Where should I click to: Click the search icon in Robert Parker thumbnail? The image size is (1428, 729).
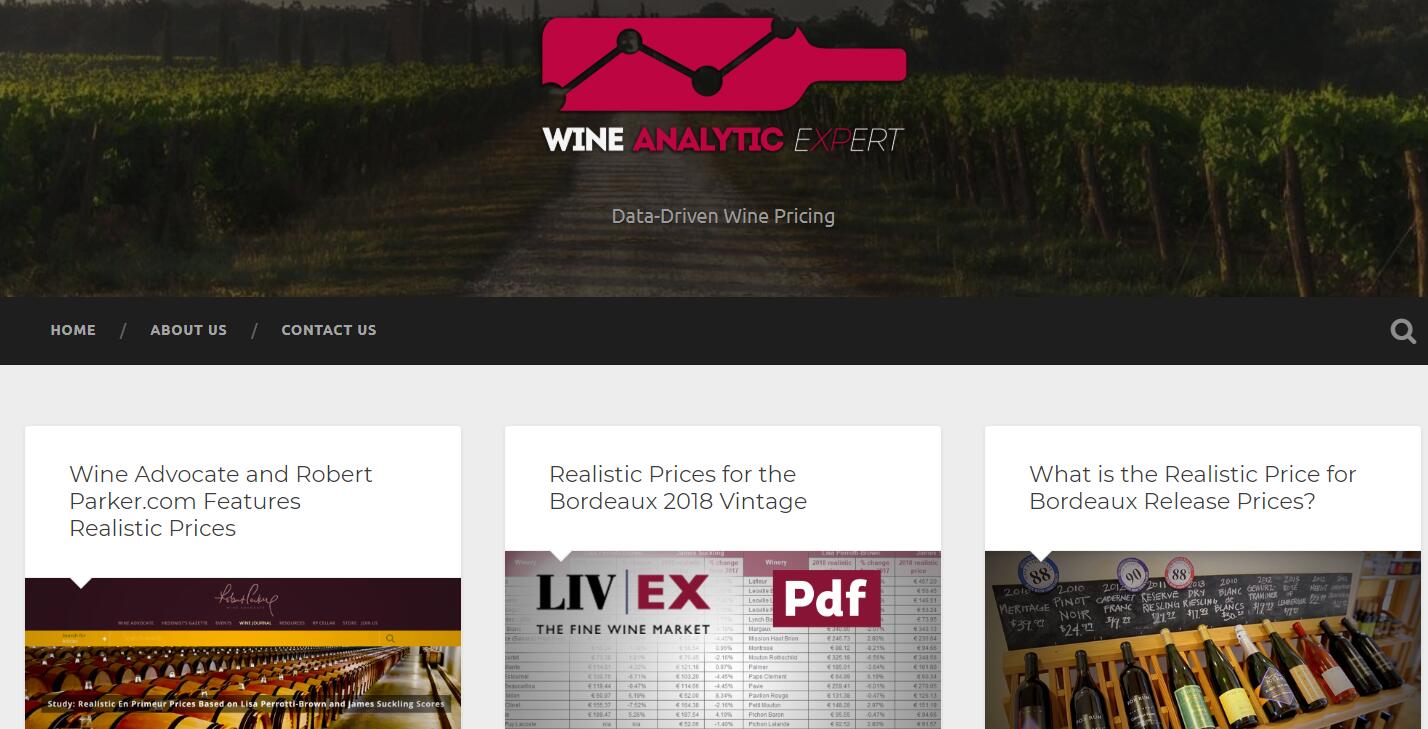coord(390,638)
